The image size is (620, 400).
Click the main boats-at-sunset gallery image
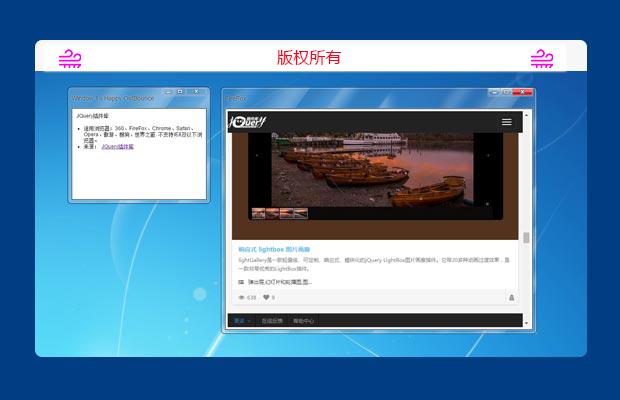[372, 170]
